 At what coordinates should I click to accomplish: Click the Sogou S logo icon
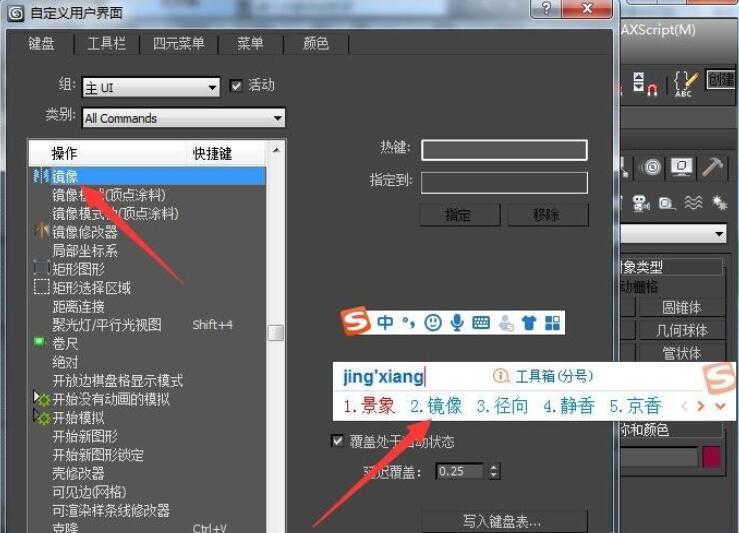(356, 321)
